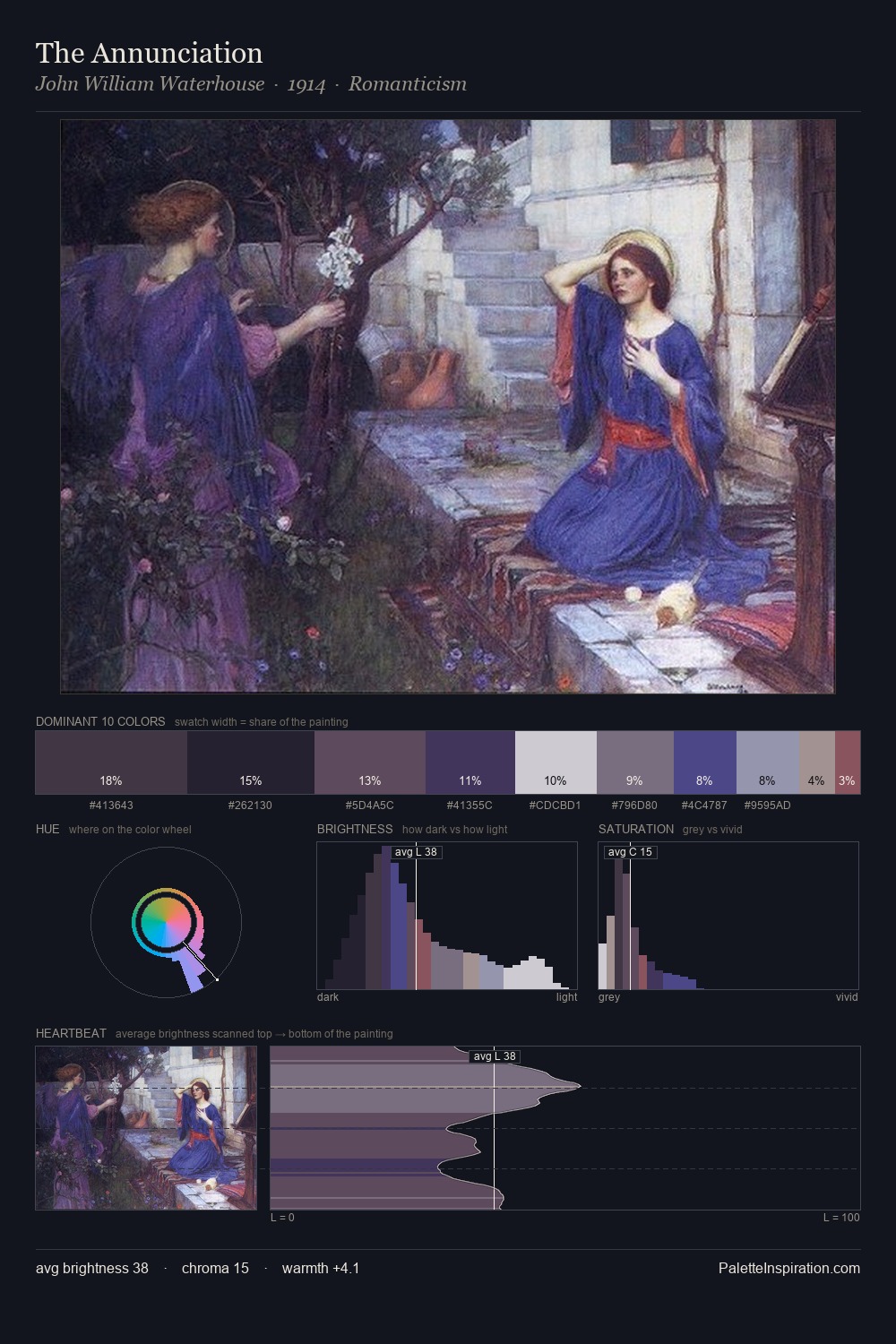The image size is (896, 1344).
Task: Click the saturation histogram chart
Action: pos(728,916)
